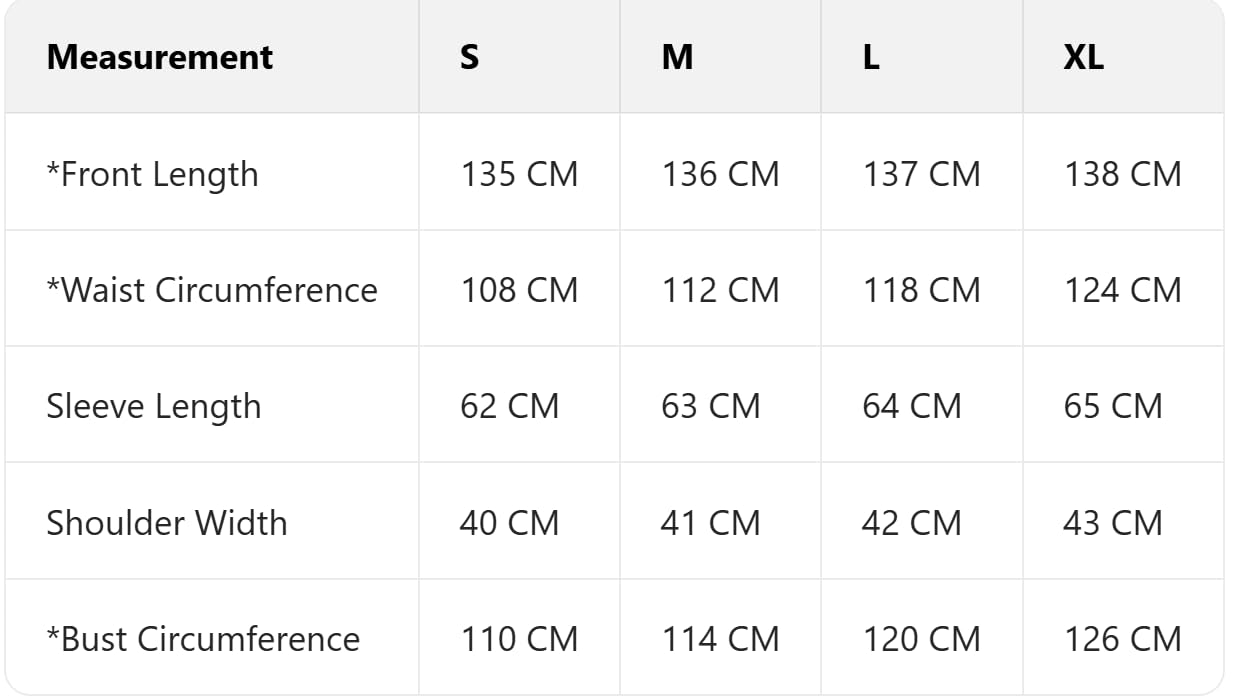Select the 64 CM sleeve length cell
Screen dimensions: 1233x697
(912, 406)
